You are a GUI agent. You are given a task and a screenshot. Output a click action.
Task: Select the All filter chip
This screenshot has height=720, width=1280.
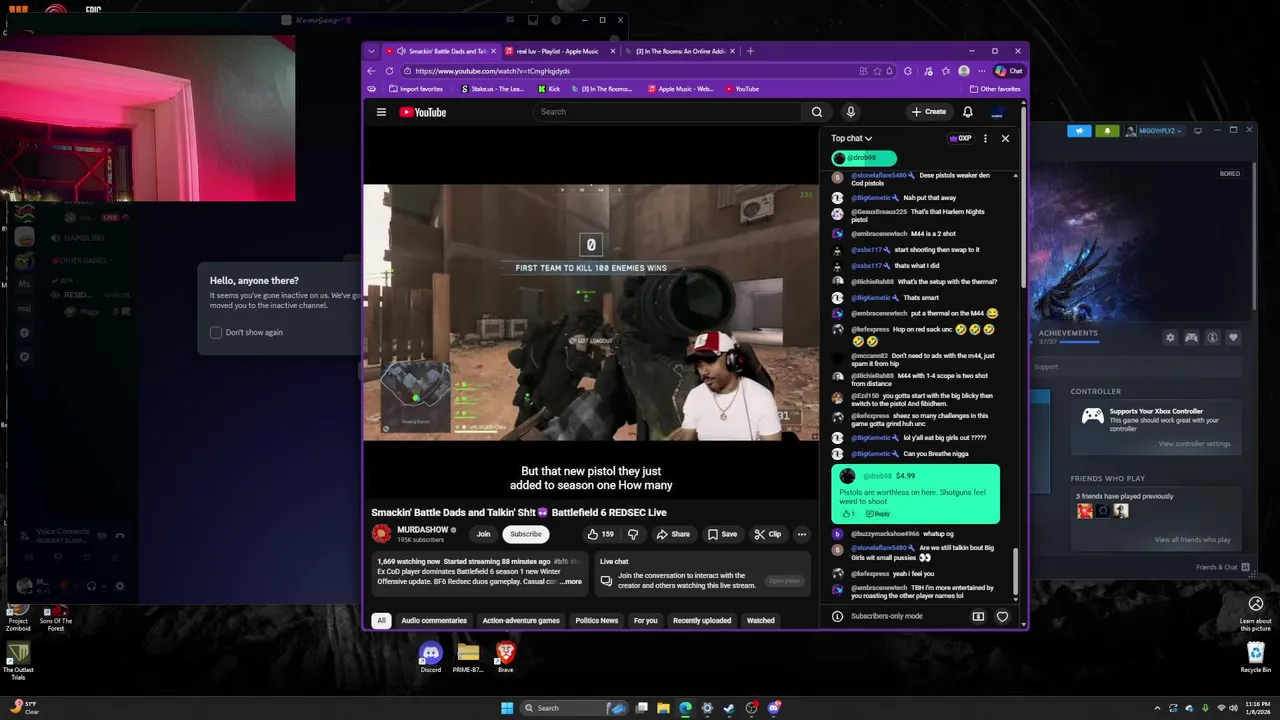pyautogui.click(x=381, y=621)
